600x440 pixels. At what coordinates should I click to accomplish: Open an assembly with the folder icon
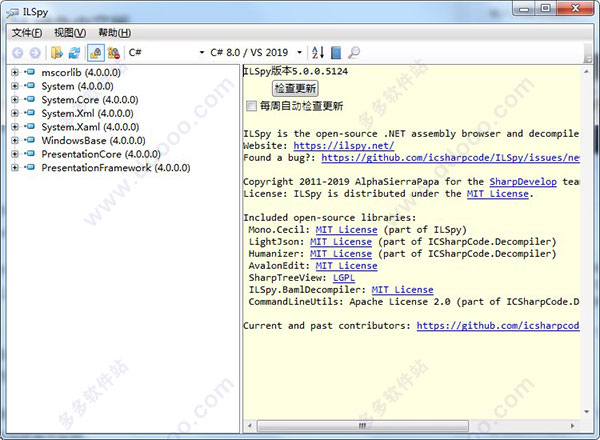click(57, 52)
